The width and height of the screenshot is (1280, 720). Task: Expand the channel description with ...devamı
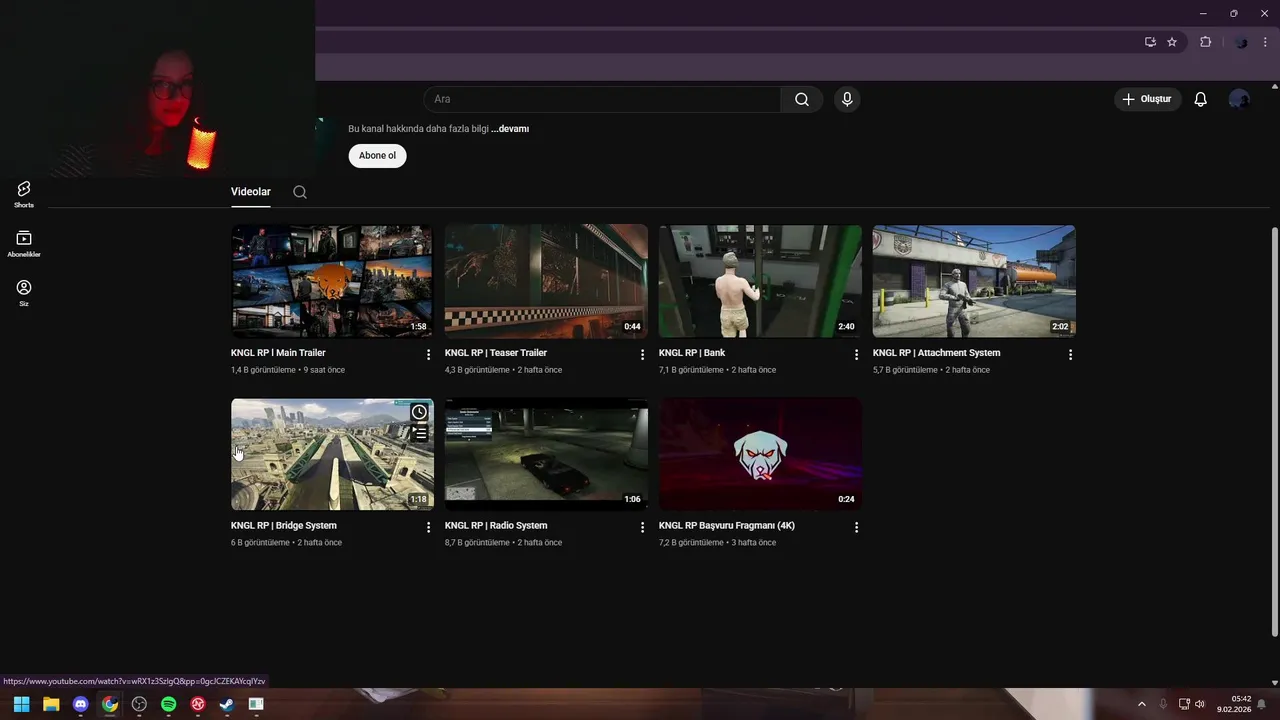510,129
